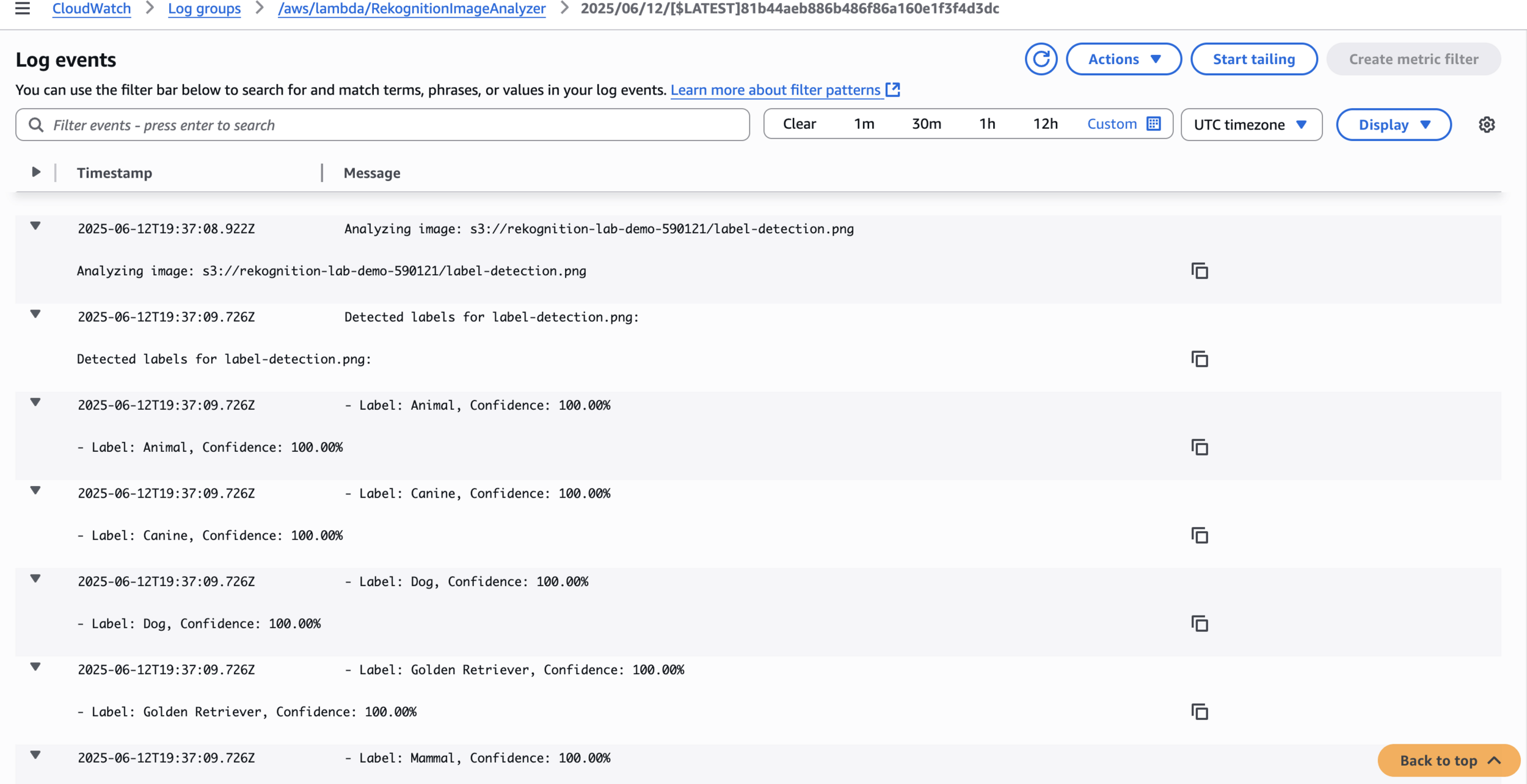Open the hamburger navigation menu
Viewport: 1527px width, 784px height.
[23, 9]
